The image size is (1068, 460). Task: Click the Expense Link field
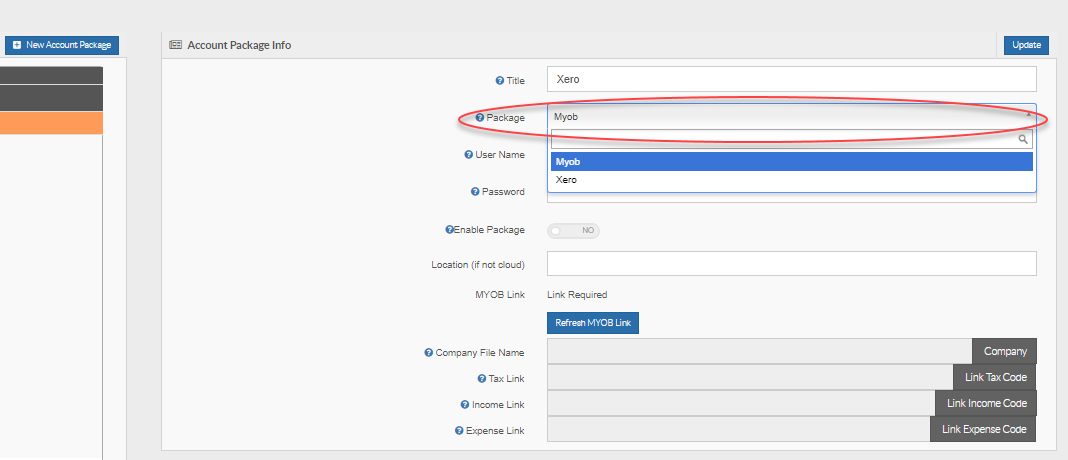(738, 429)
